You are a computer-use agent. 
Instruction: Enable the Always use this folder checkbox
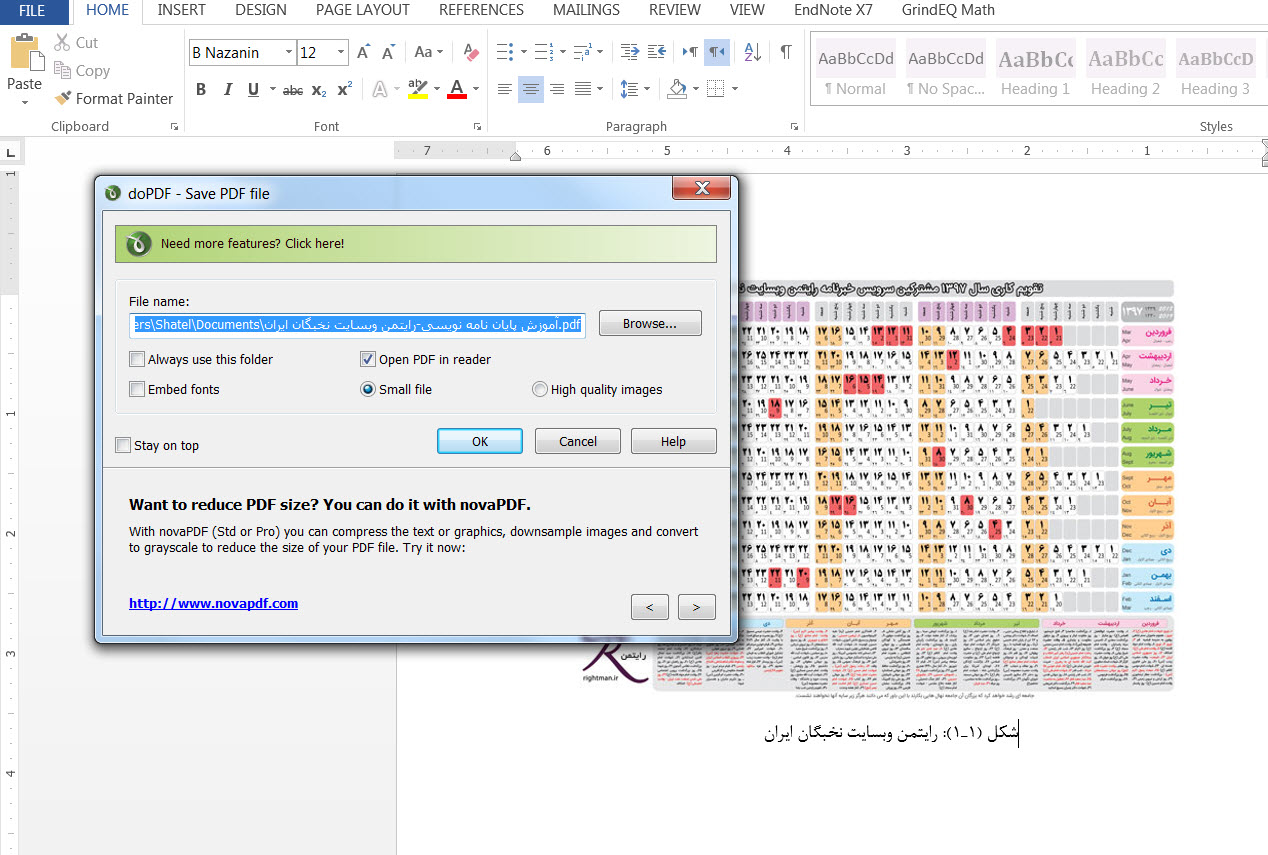click(x=137, y=359)
